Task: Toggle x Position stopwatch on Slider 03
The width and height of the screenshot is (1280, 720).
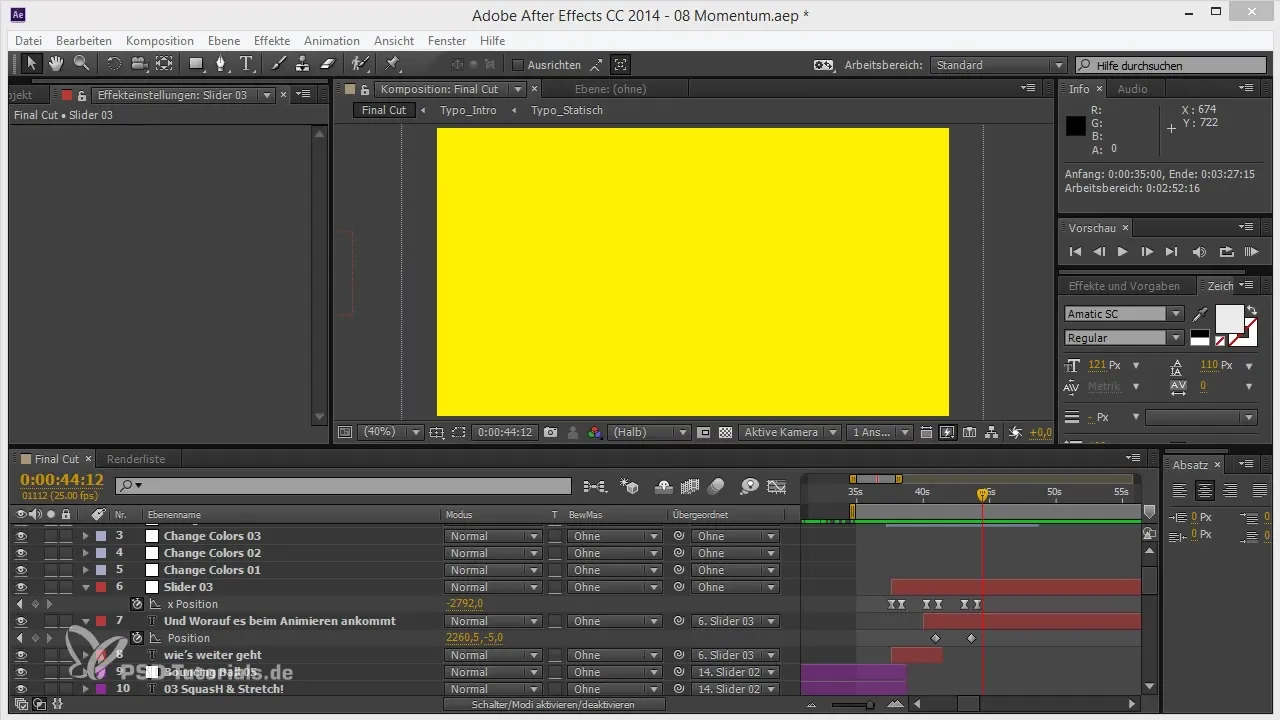Action: [x=137, y=604]
